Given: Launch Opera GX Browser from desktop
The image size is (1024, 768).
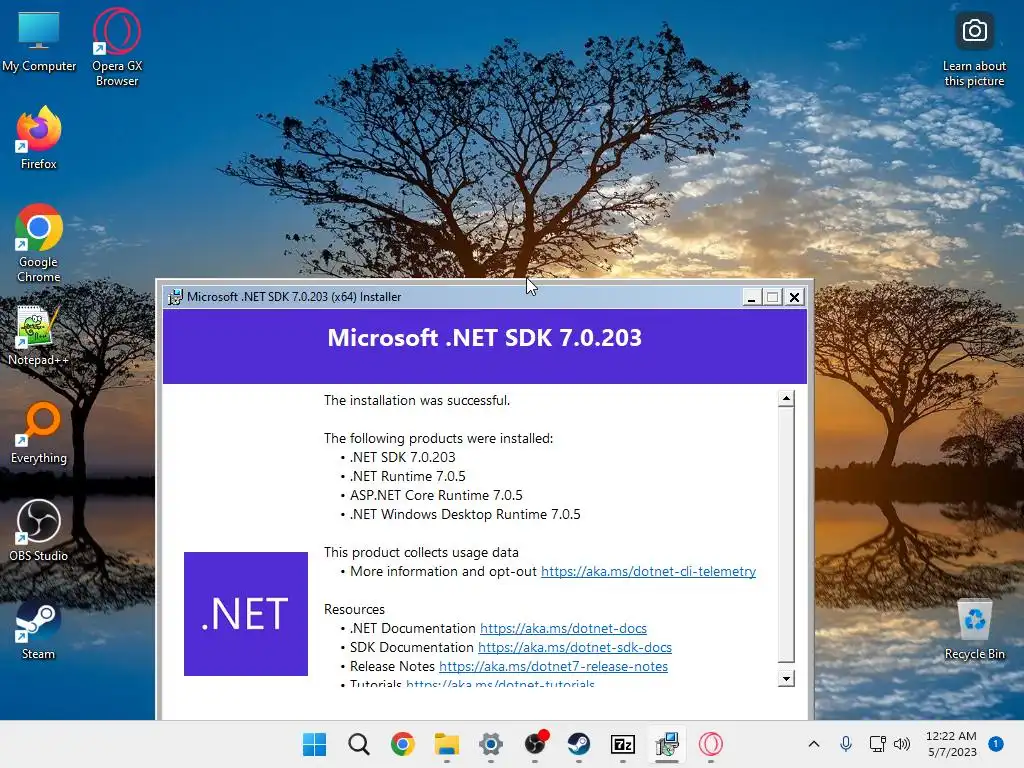Looking at the screenshot, I should [x=117, y=47].
